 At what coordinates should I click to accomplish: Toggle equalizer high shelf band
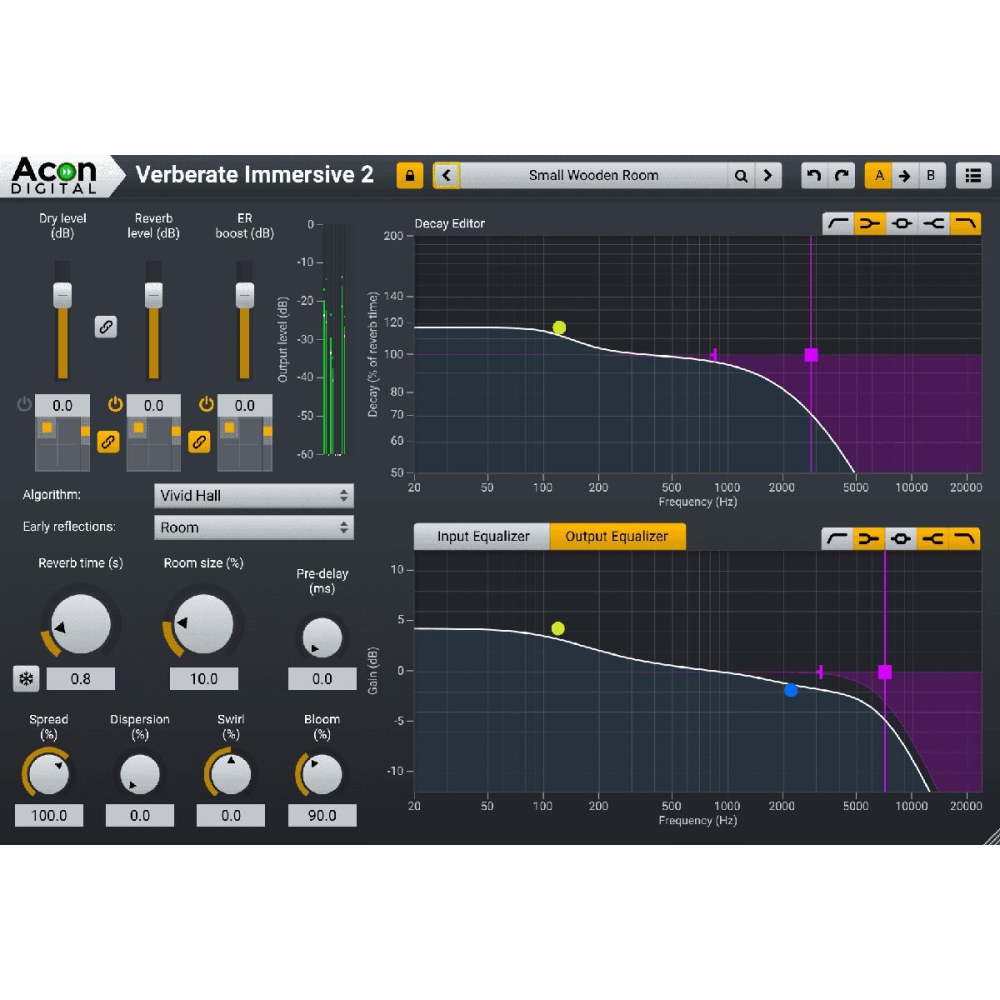pyautogui.click(x=933, y=539)
